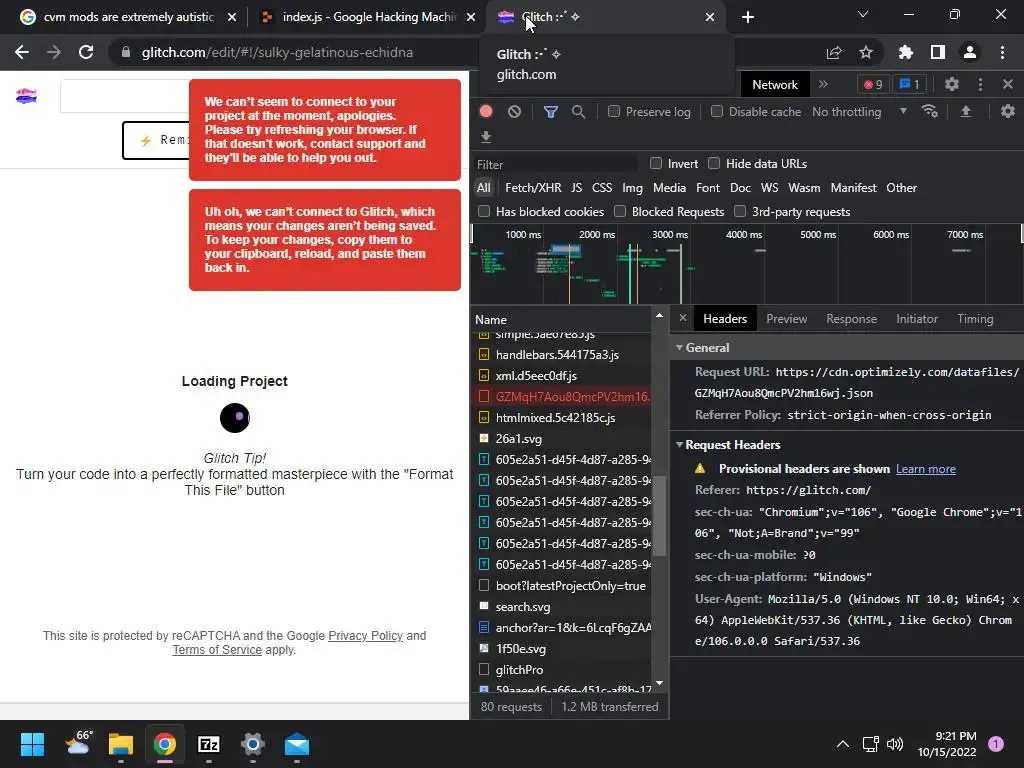This screenshot has height=768, width=1024.
Task: Open the tab search chevron in title bar
Action: [863, 14]
